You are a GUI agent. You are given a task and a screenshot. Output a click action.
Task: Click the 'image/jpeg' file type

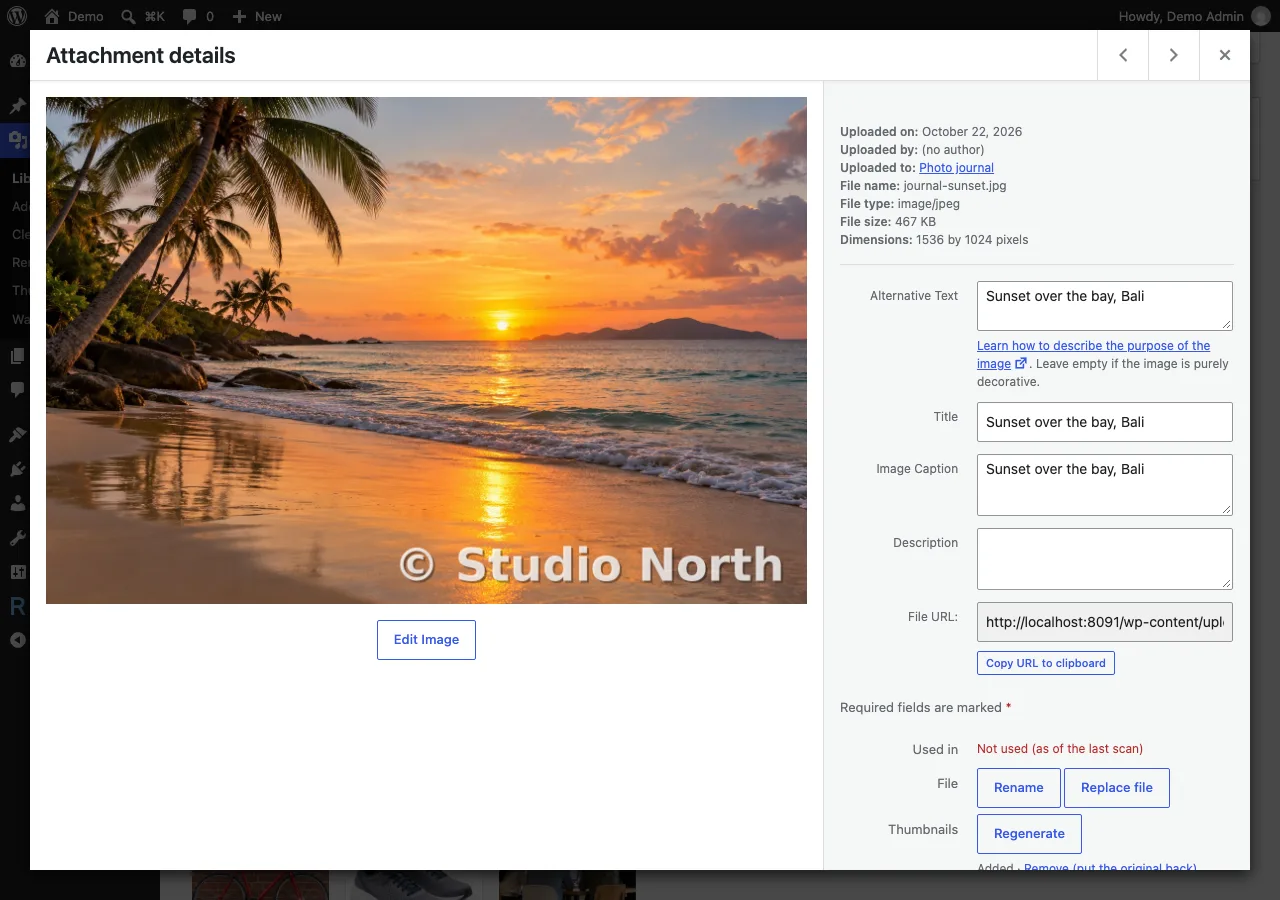pos(928,204)
